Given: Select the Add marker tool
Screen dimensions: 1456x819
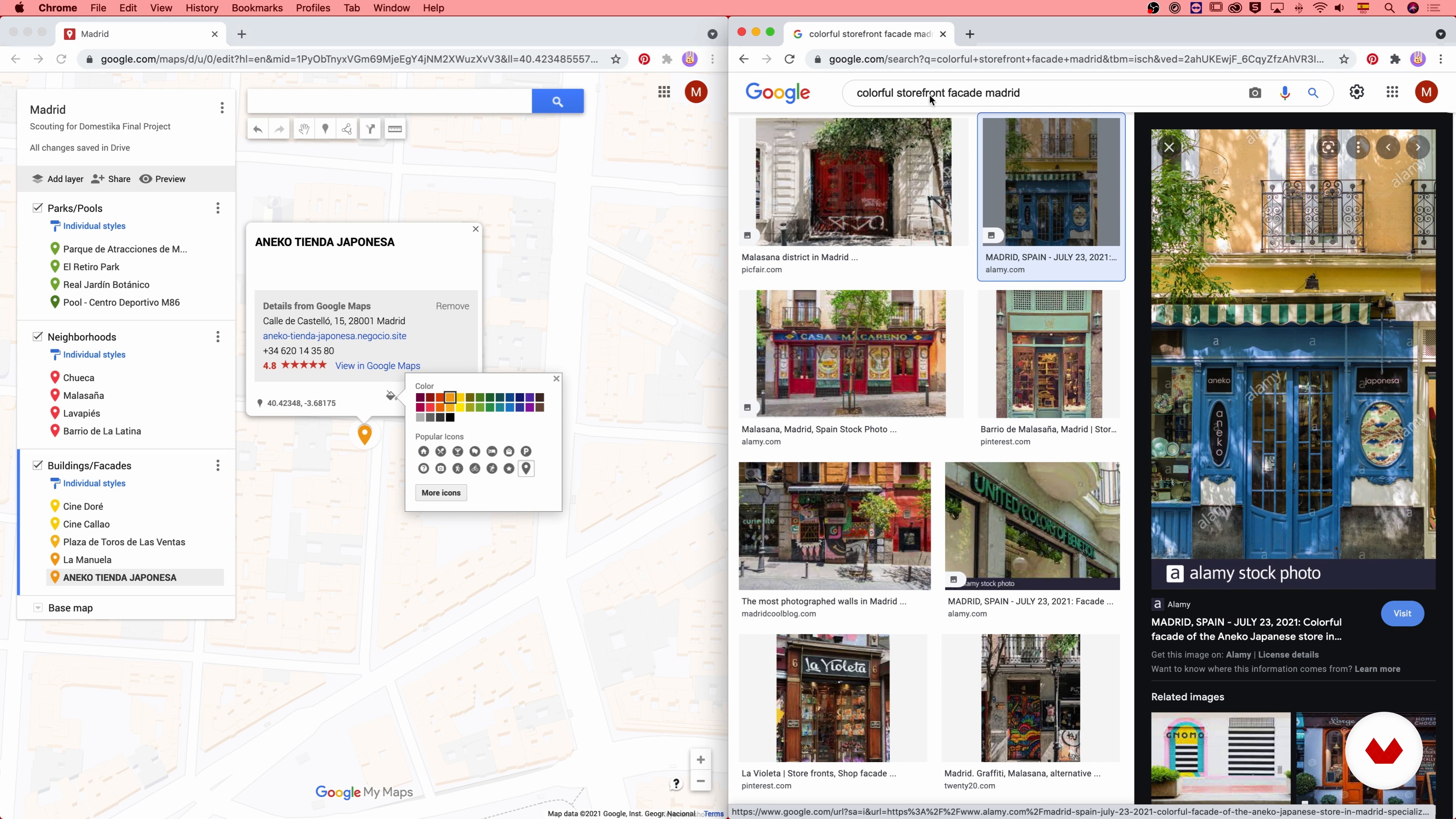Looking at the screenshot, I should (325, 129).
